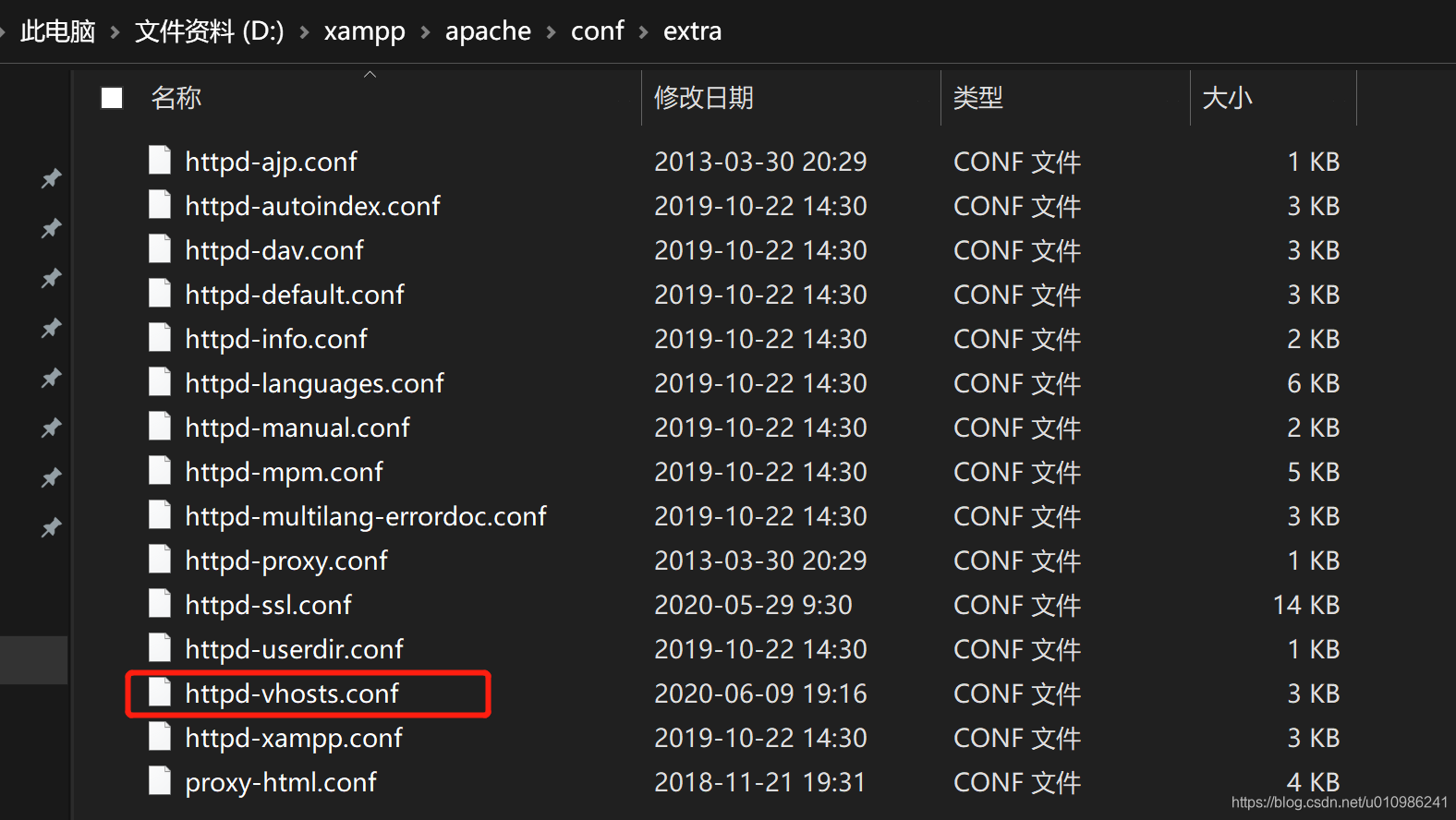Expand the chevron after xampp in the path
This screenshot has height=820, width=1456.
click(425, 32)
